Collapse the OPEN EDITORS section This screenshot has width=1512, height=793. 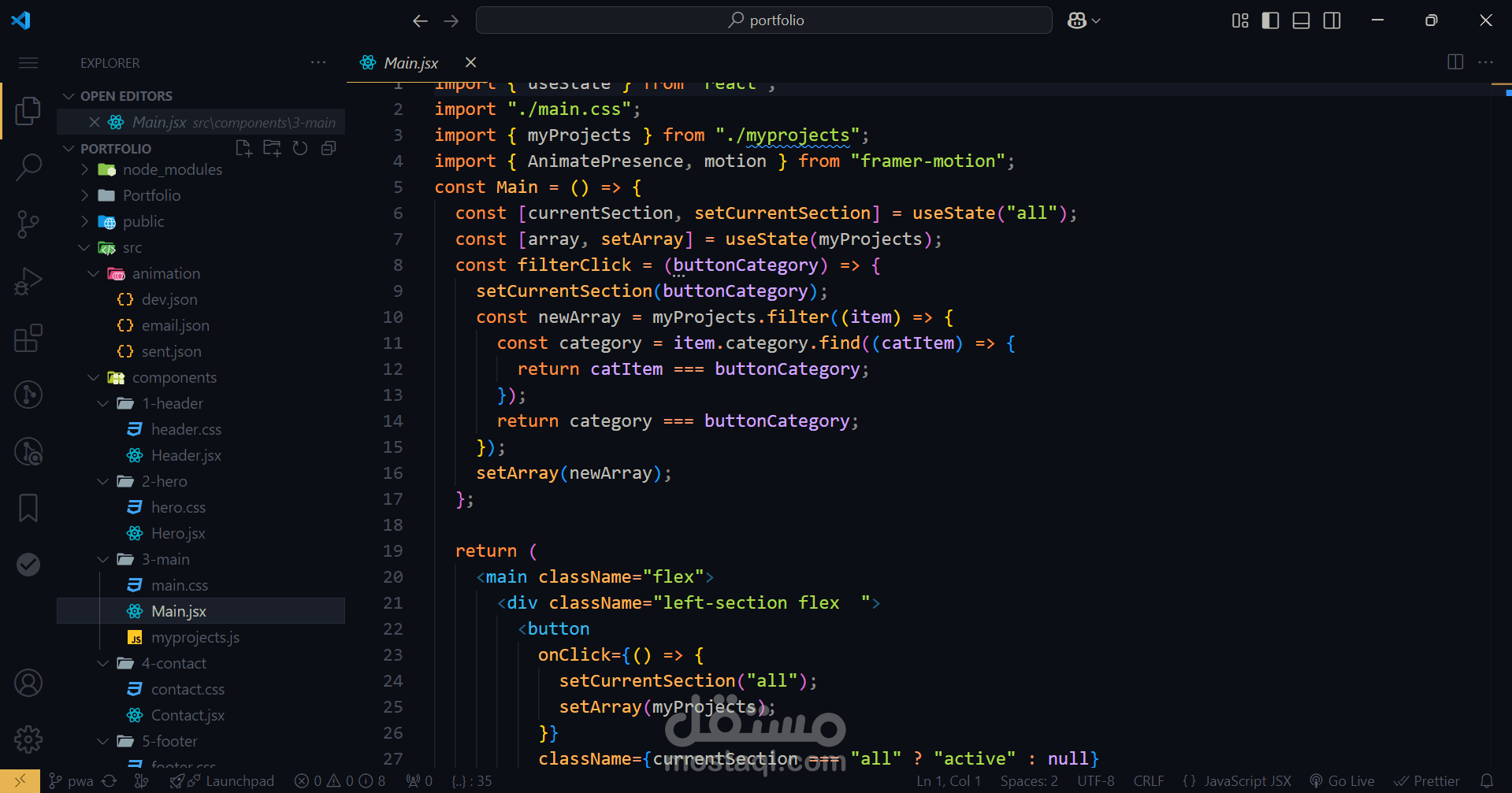click(x=69, y=96)
